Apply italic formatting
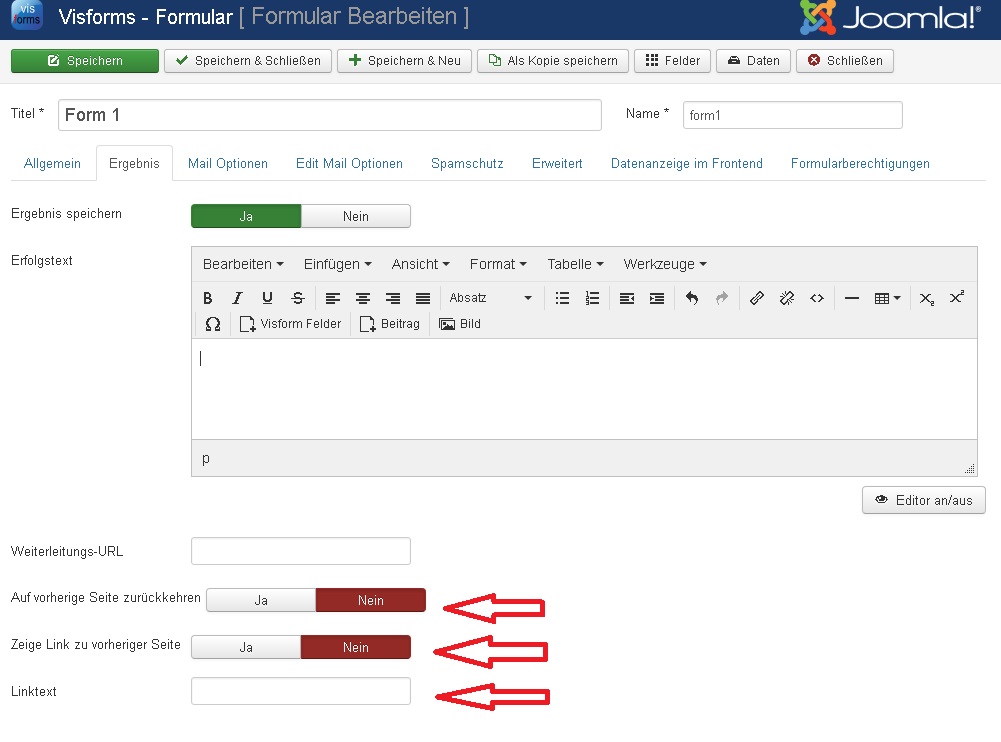Viewport: 1001px width, 742px height. (237, 298)
